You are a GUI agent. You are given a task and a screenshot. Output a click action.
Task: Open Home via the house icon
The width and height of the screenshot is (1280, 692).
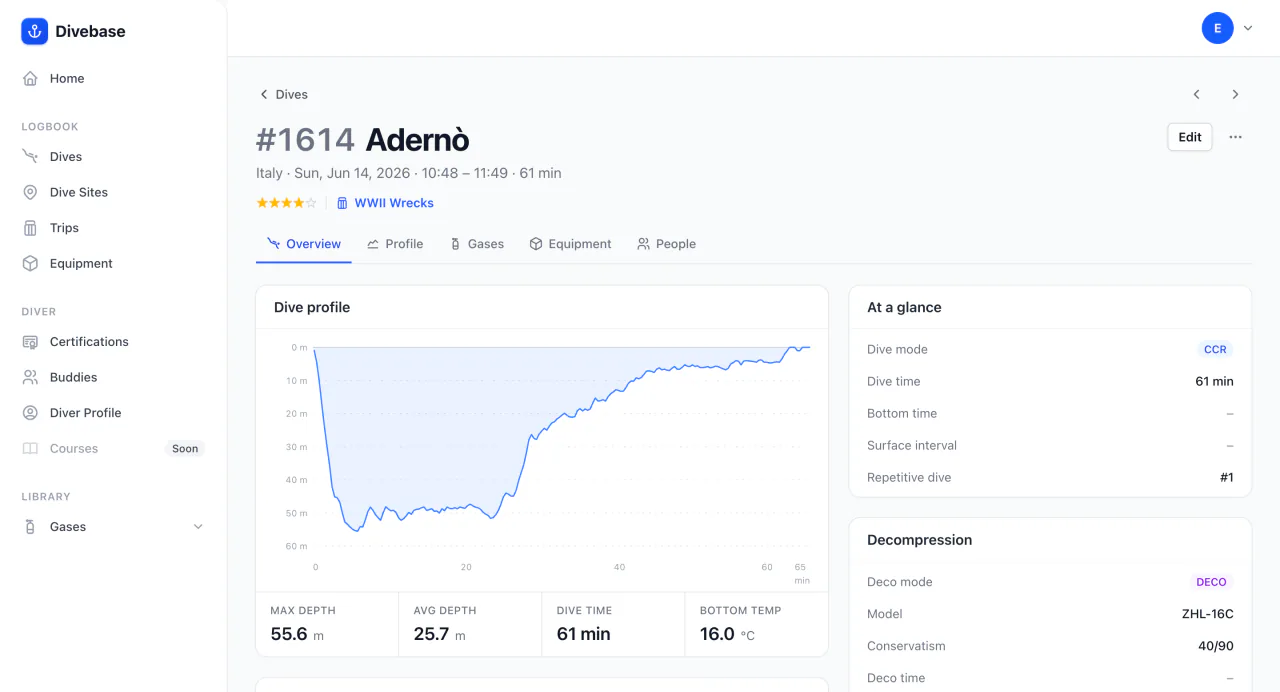coord(30,78)
